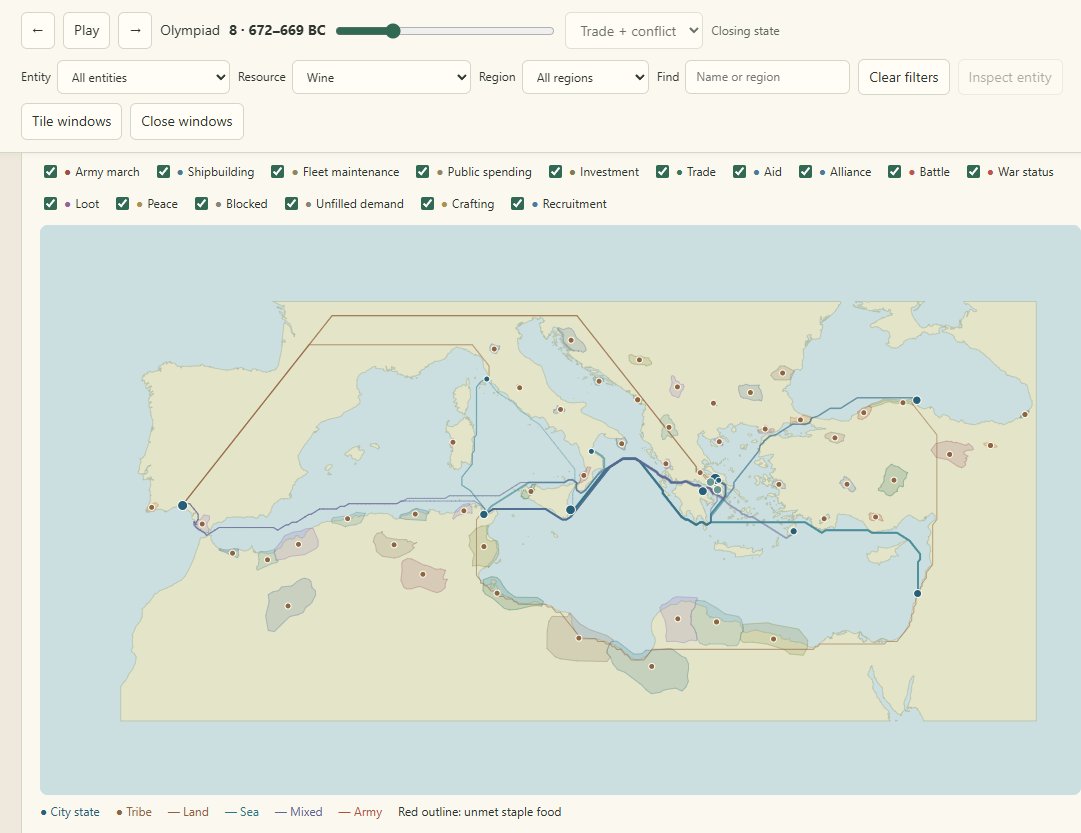Toggle the War status checkbox

(973, 172)
